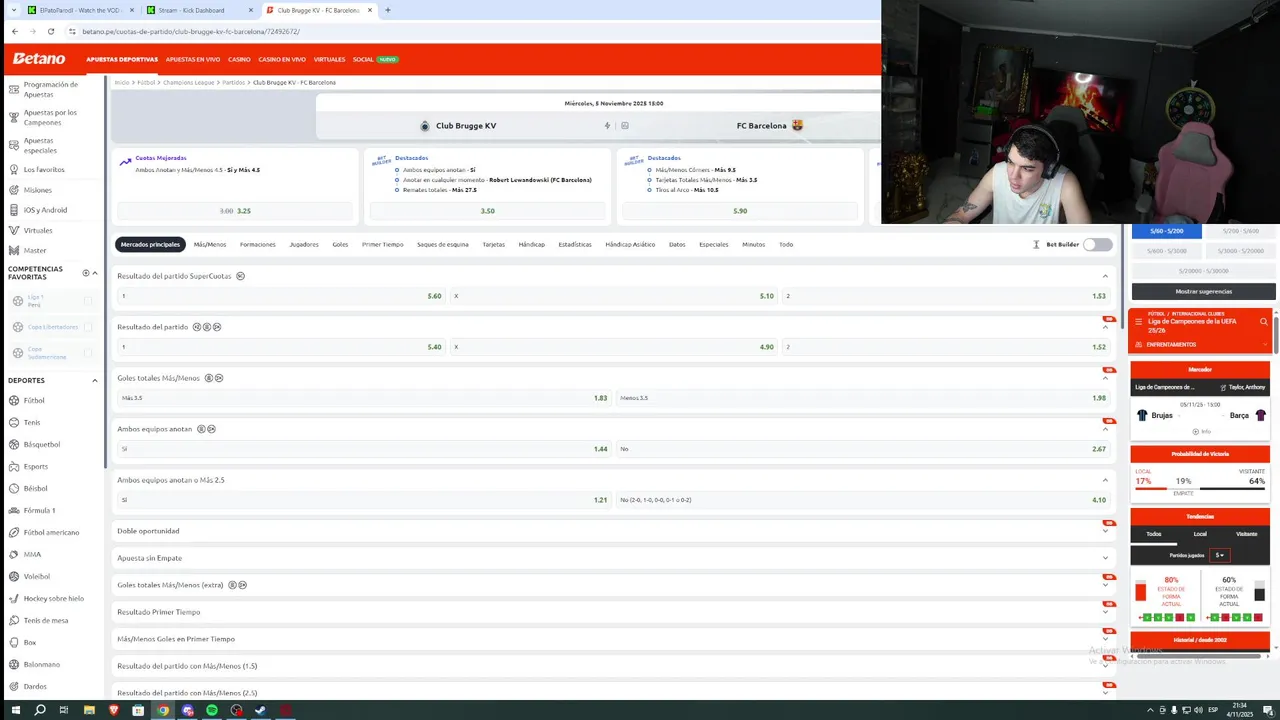Select the S/60 - S/200 stake range
The width and height of the screenshot is (1280, 720).
[1166, 231]
